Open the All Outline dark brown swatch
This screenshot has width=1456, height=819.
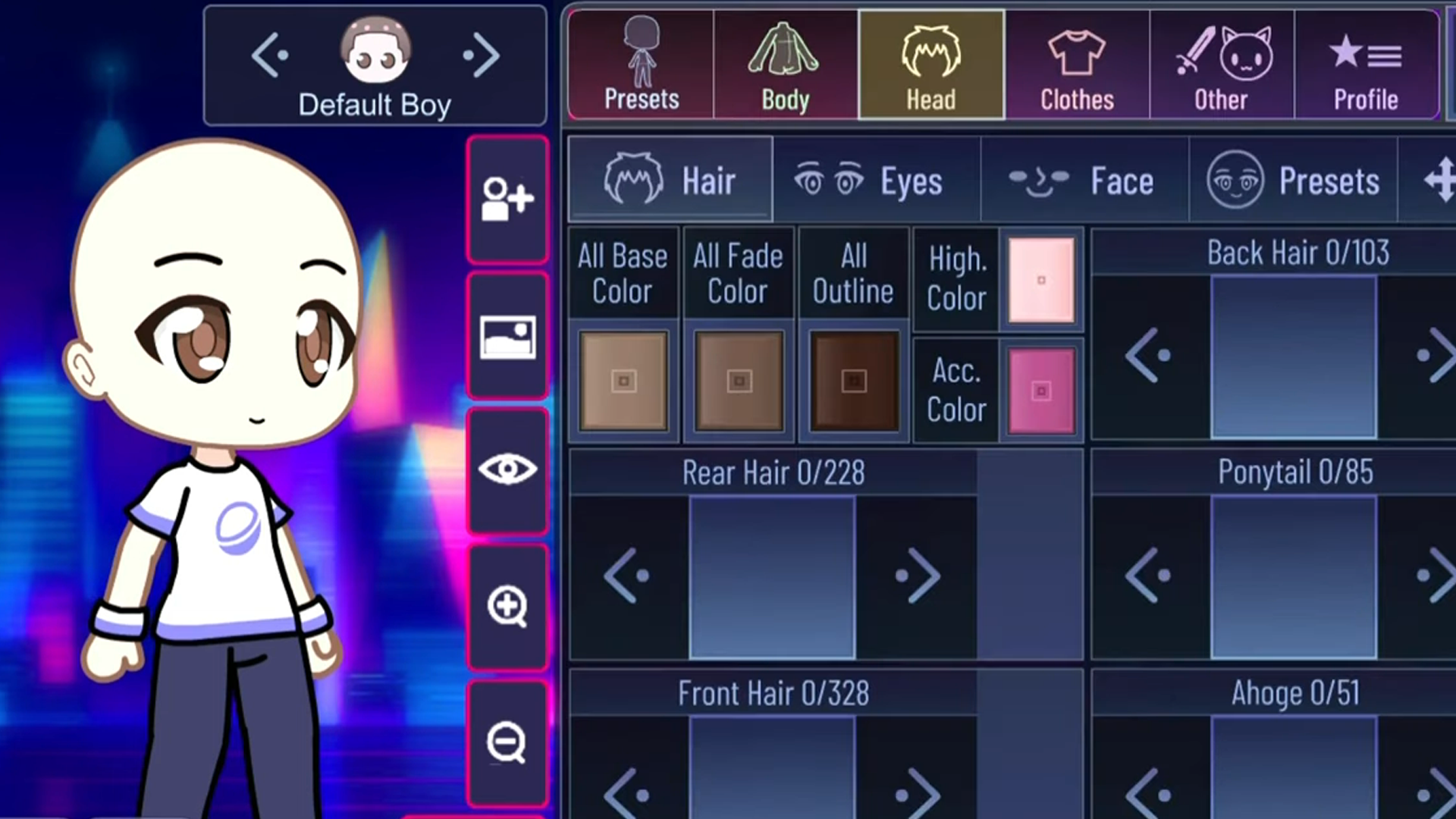855,381
